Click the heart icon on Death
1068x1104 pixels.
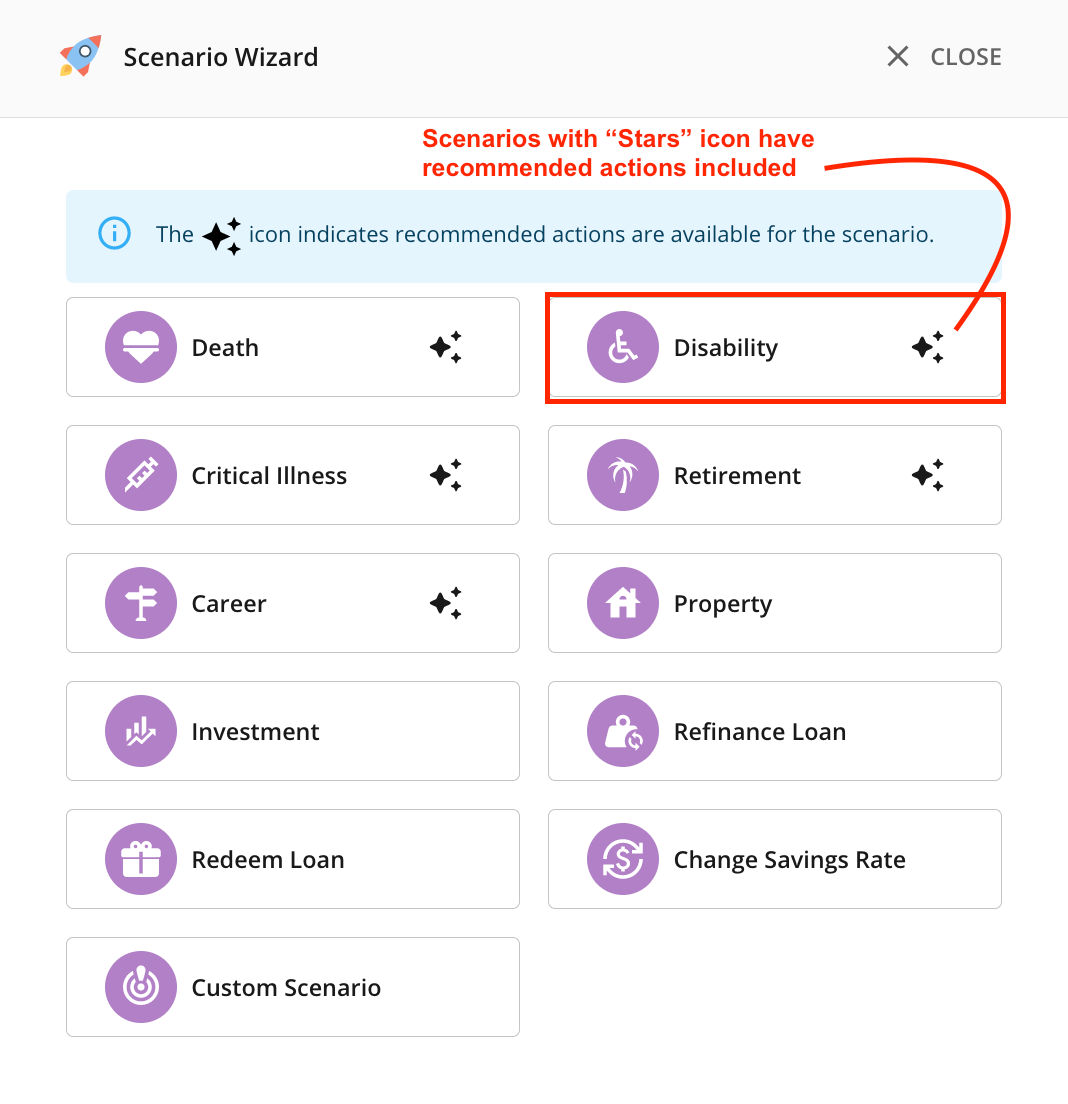pos(141,347)
